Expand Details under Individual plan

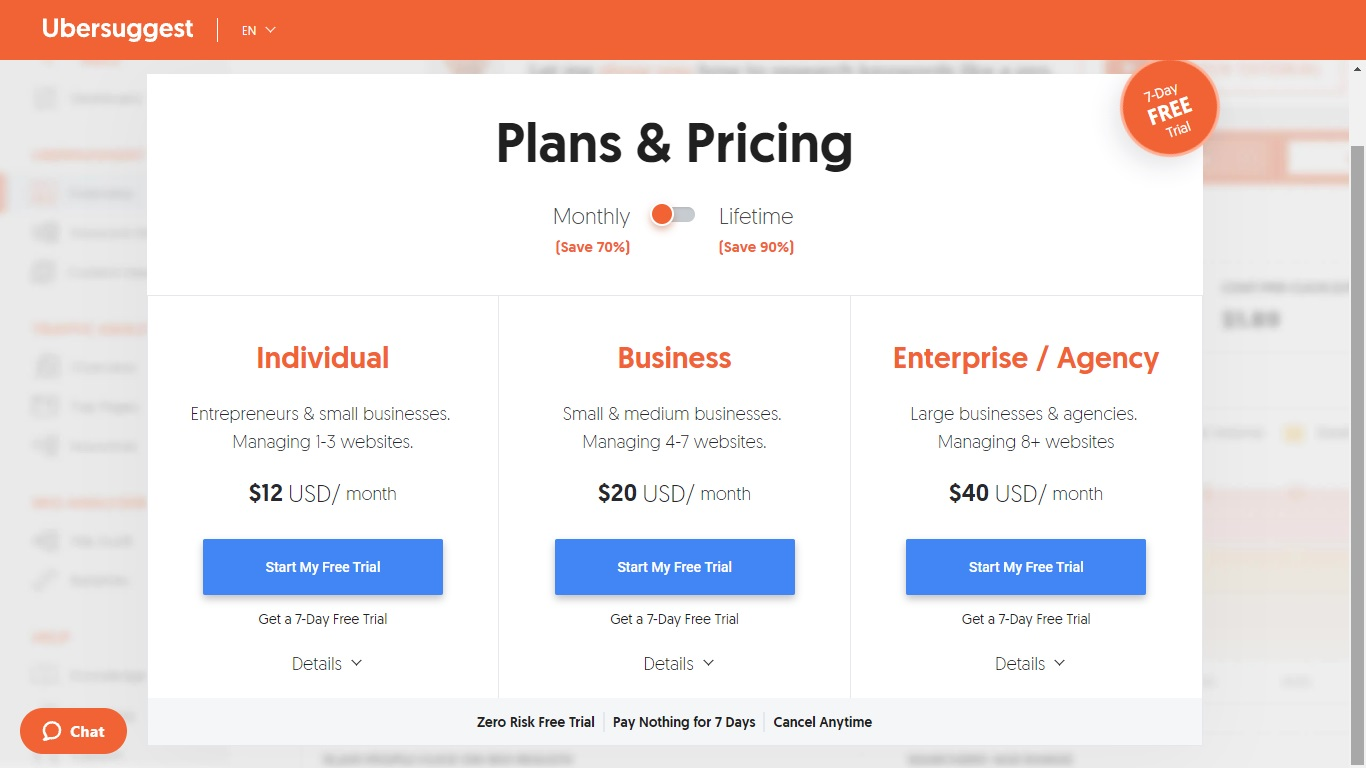click(x=327, y=664)
